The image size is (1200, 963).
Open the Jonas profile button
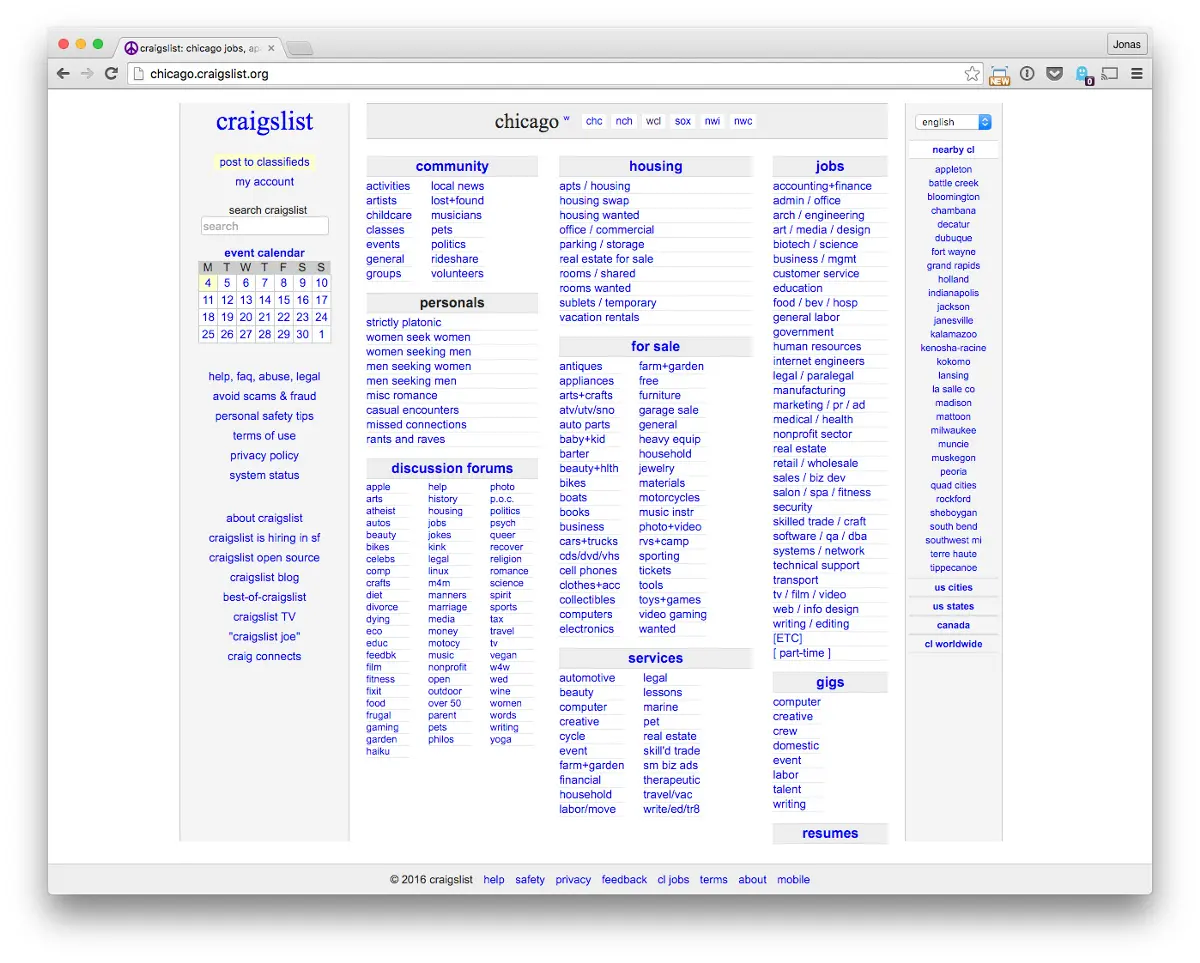point(1126,44)
